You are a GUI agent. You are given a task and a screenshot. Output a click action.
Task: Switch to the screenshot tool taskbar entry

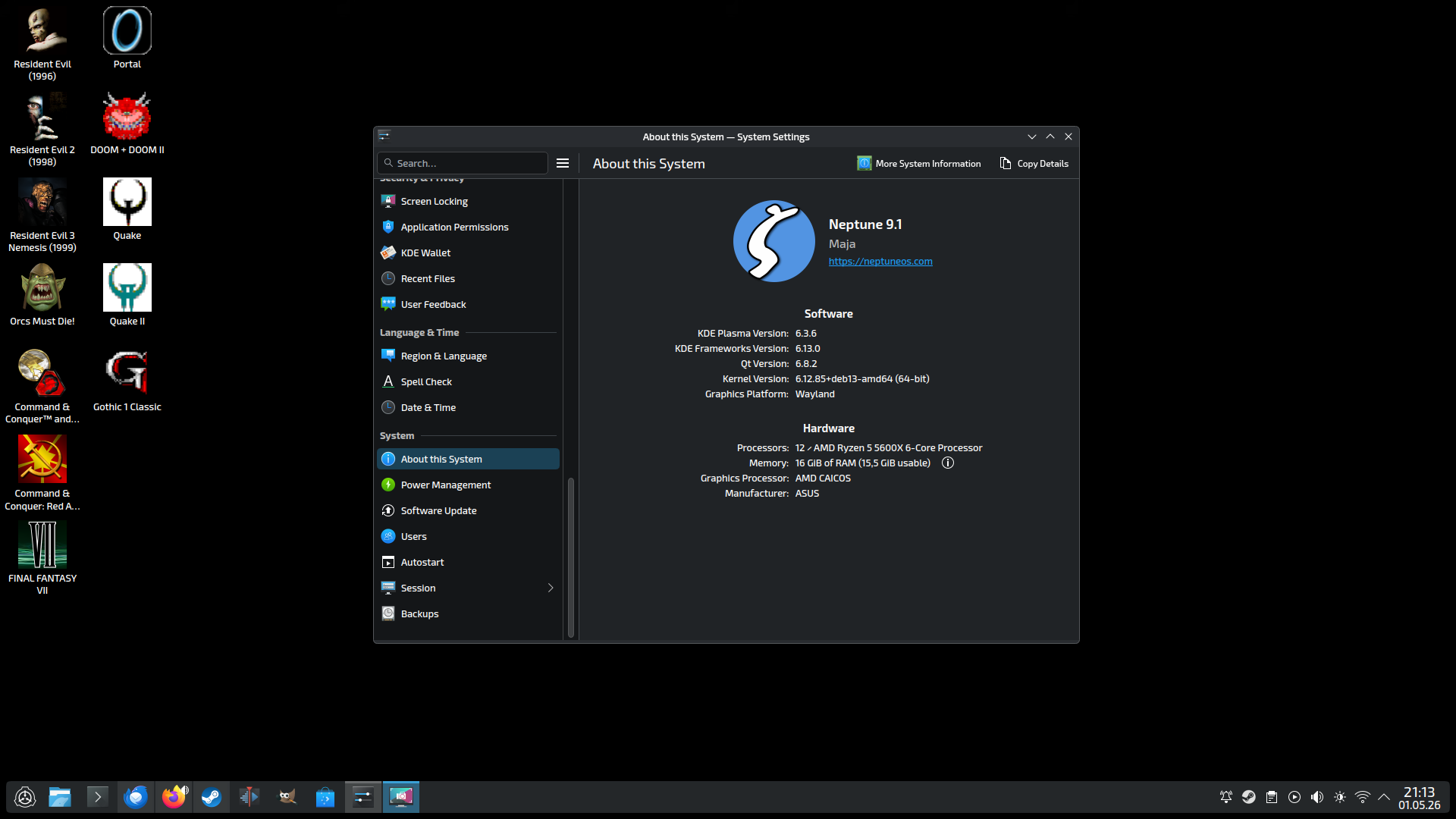(401, 797)
